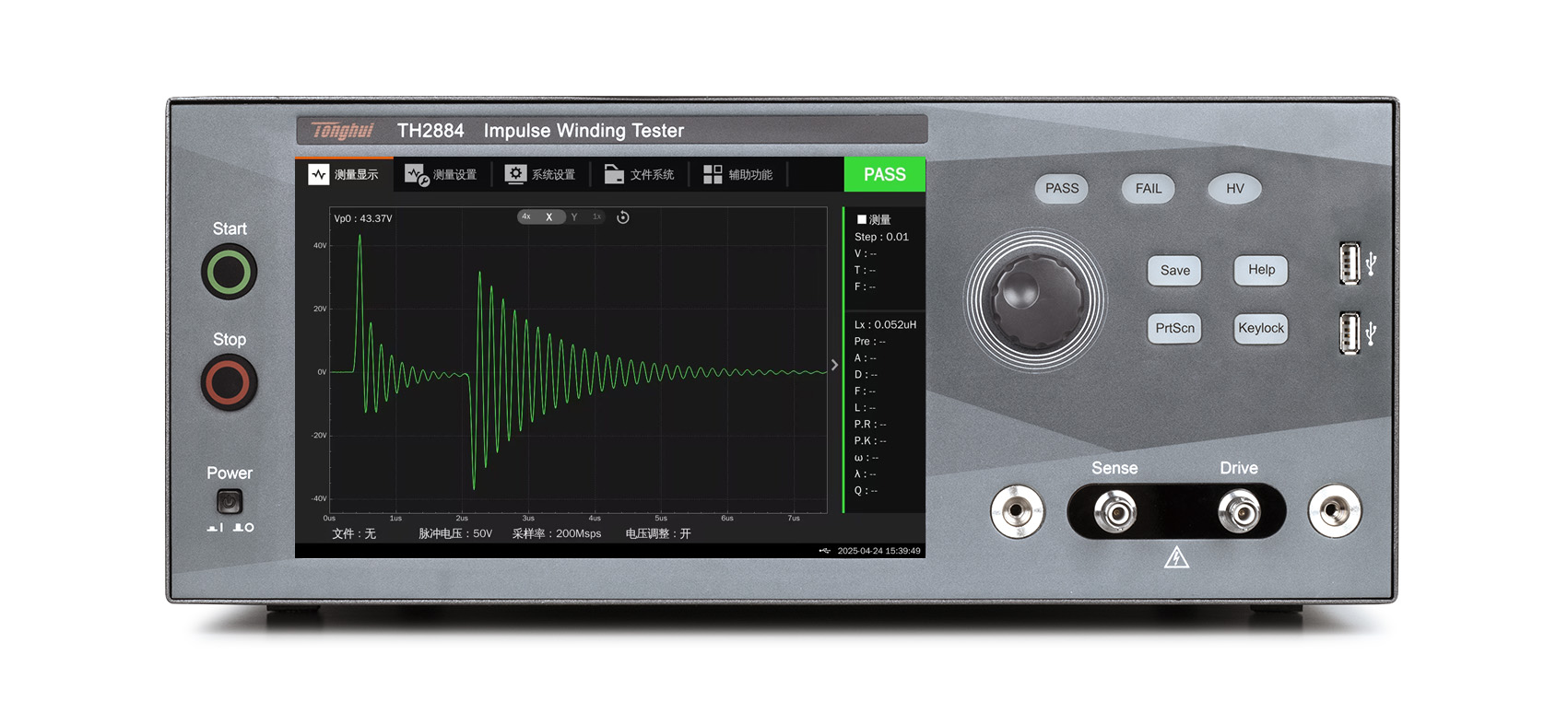Reset waveform zoom with circular arrow icon
This screenshot has width=1568, height=701.
coord(623,217)
